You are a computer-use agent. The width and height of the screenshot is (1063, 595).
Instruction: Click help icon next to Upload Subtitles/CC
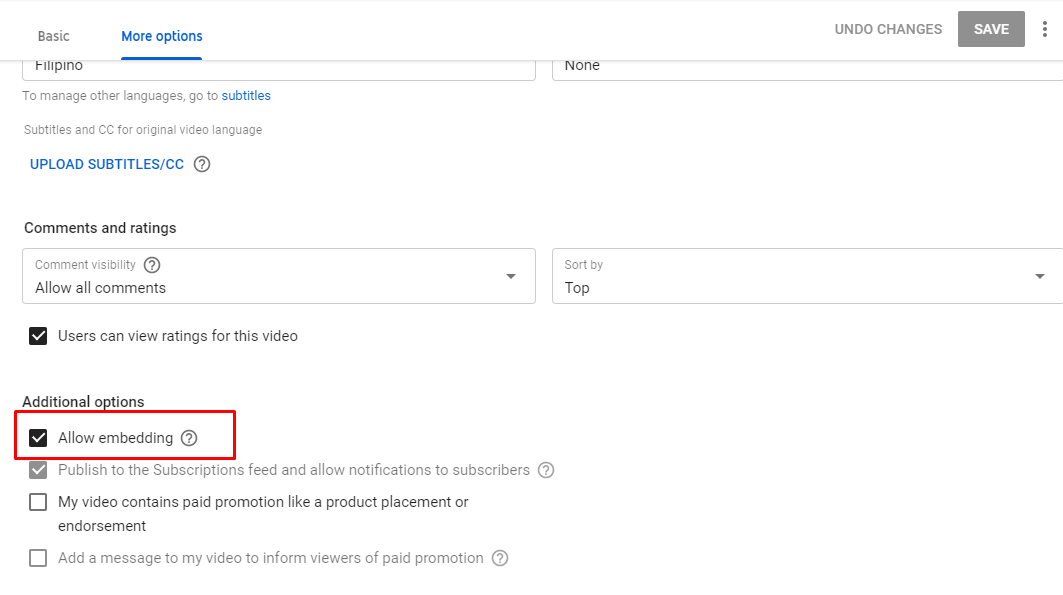pos(202,164)
